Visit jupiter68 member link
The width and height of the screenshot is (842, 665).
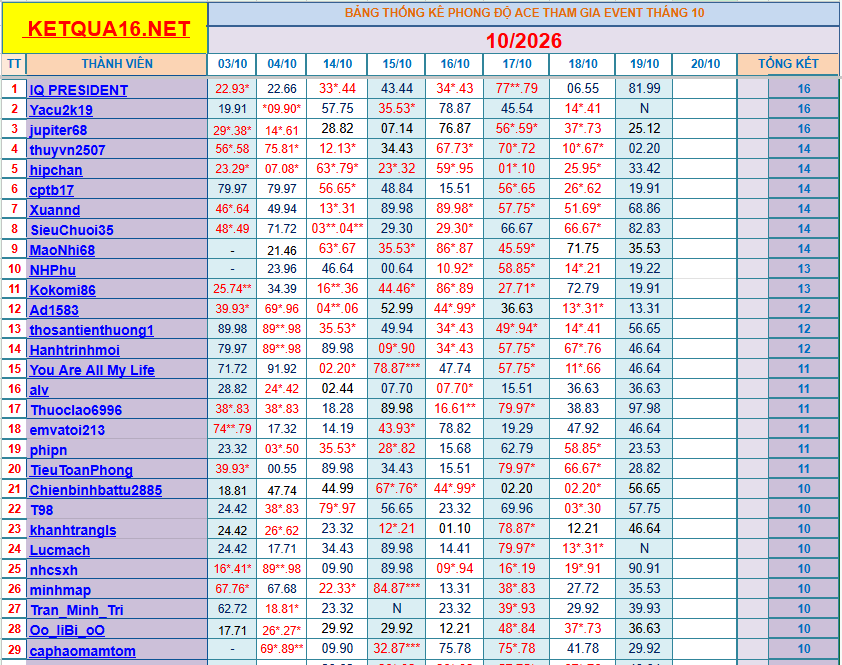tap(58, 130)
